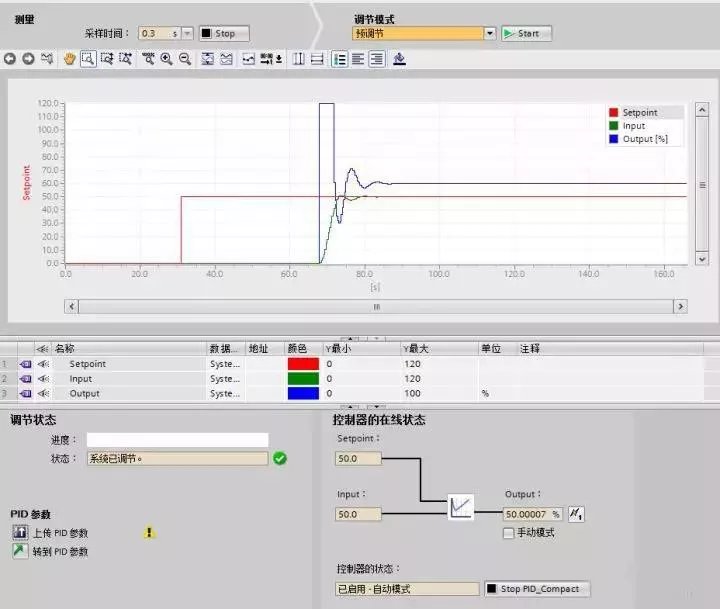Image resolution: width=720 pixels, height=609 pixels.
Task: Click the Input row tag icon
Action: (x=26, y=378)
